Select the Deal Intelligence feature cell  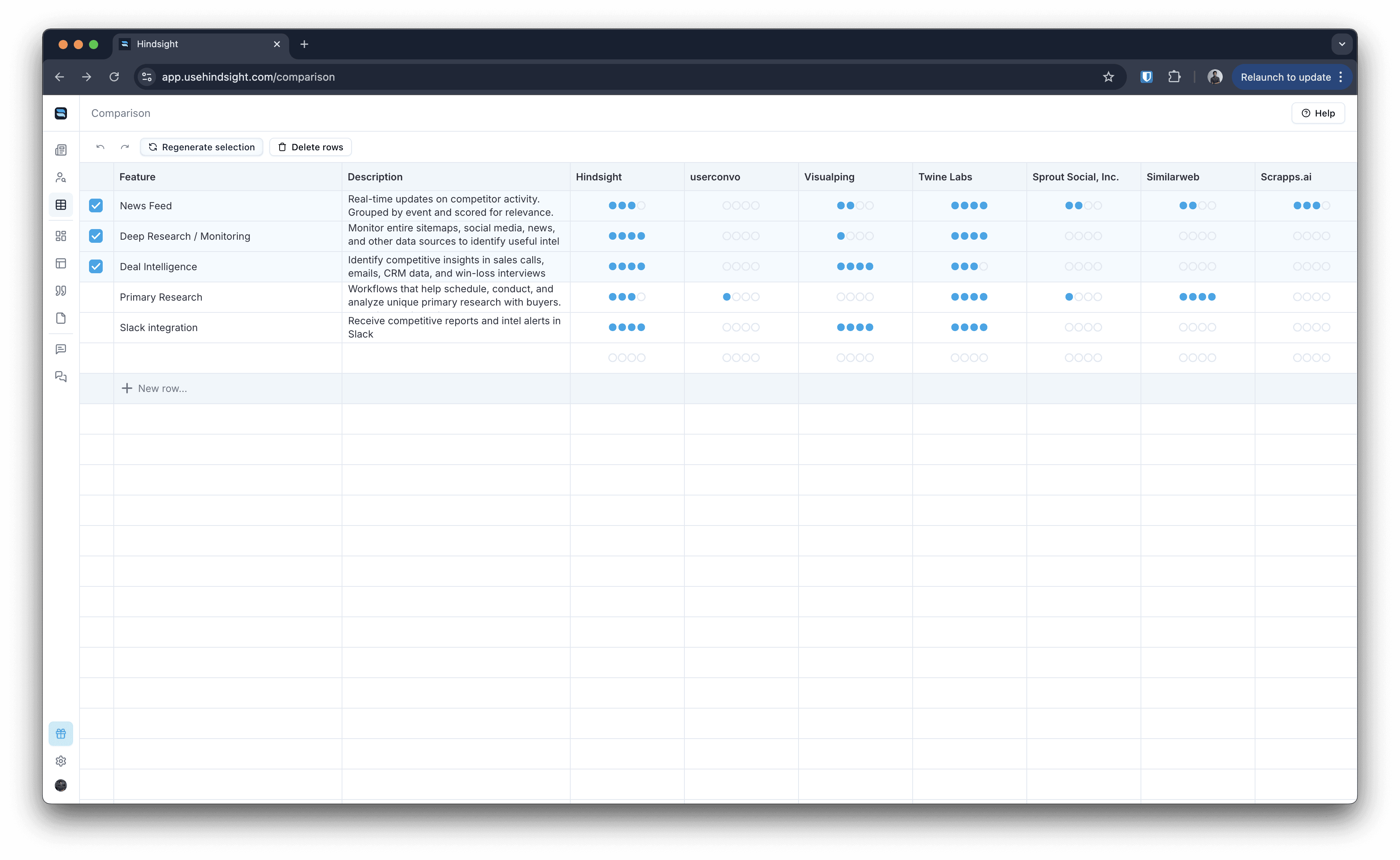[x=228, y=267]
